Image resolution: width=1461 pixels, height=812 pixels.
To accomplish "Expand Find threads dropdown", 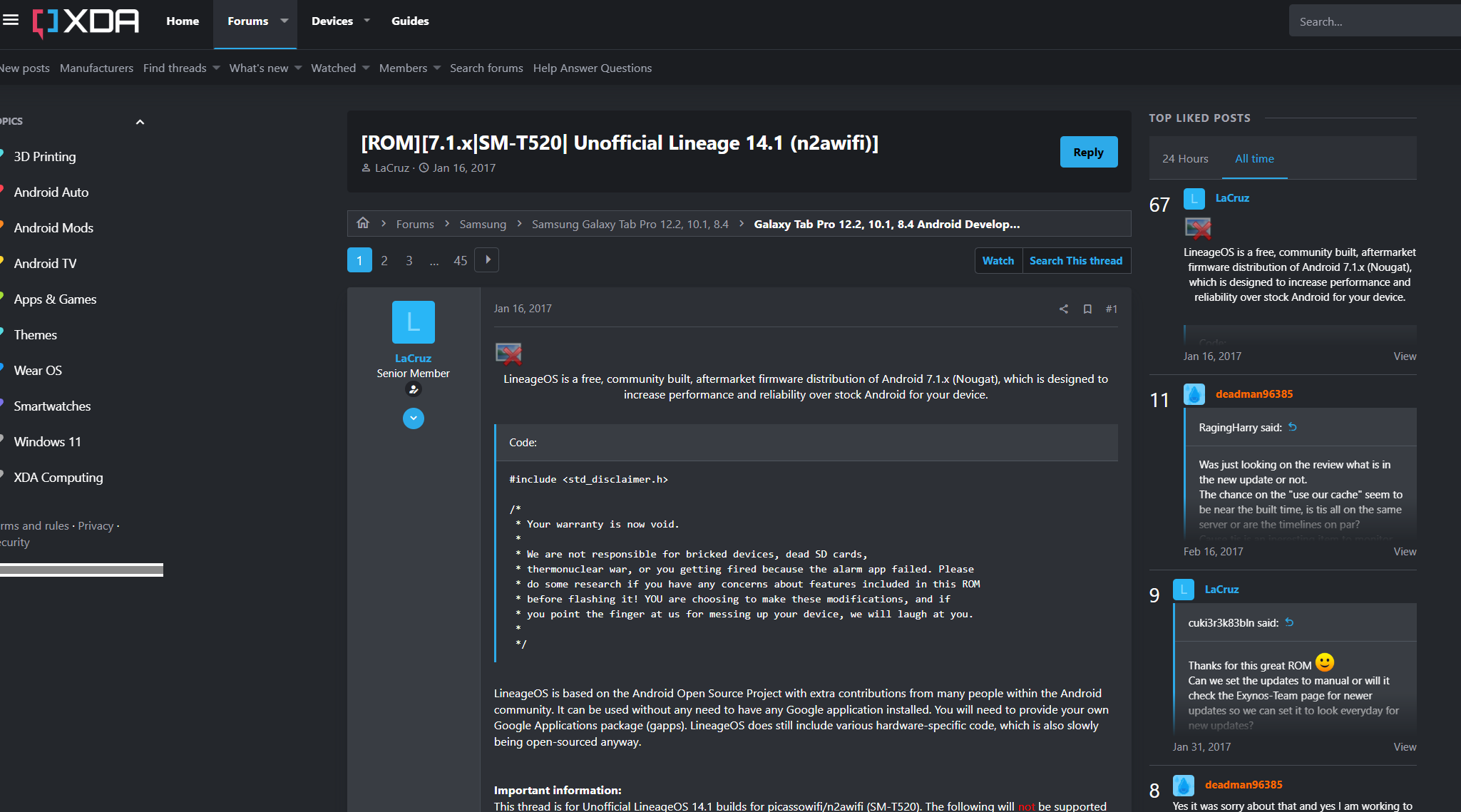I will pyautogui.click(x=216, y=68).
